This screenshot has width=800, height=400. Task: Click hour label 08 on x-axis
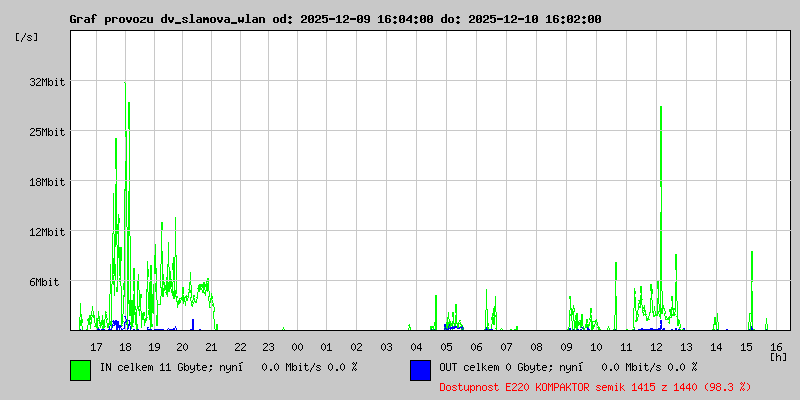(536, 347)
